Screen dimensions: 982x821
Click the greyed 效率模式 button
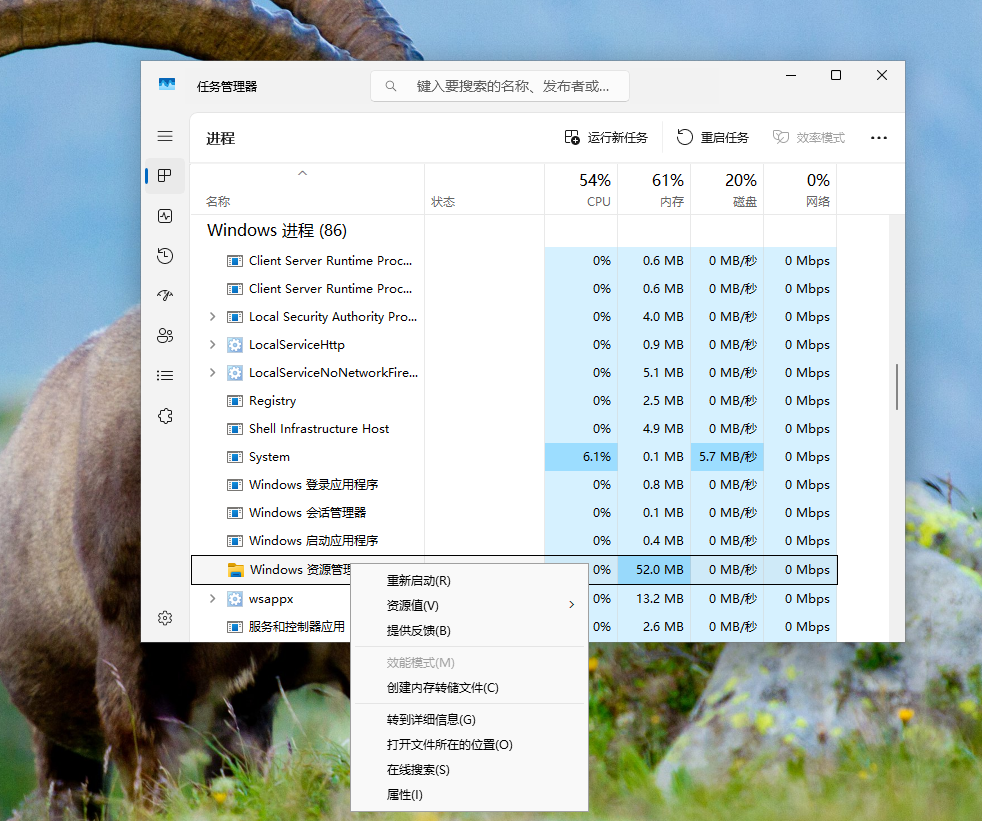point(809,138)
